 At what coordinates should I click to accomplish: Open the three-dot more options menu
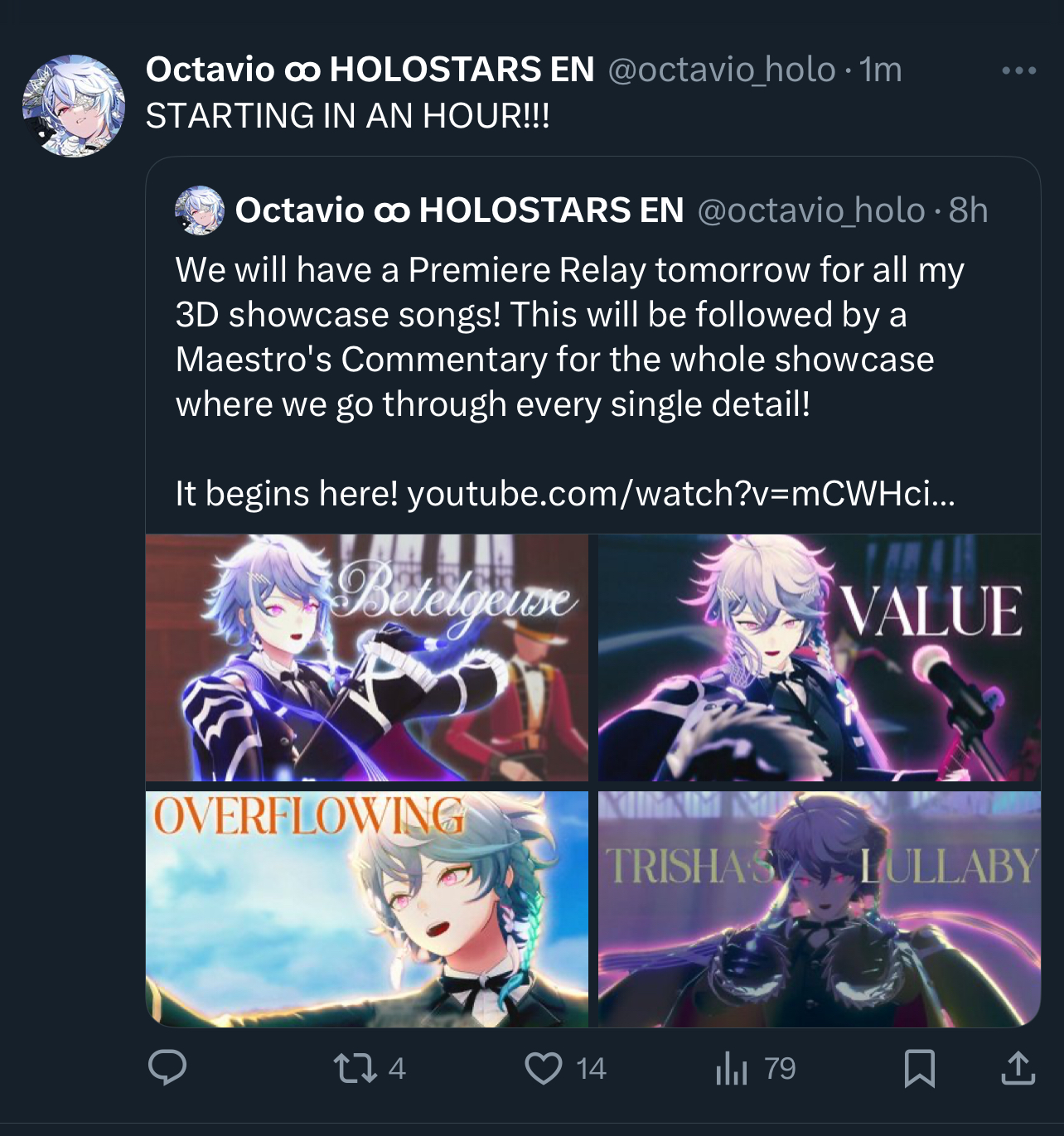pyautogui.click(x=1018, y=70)
